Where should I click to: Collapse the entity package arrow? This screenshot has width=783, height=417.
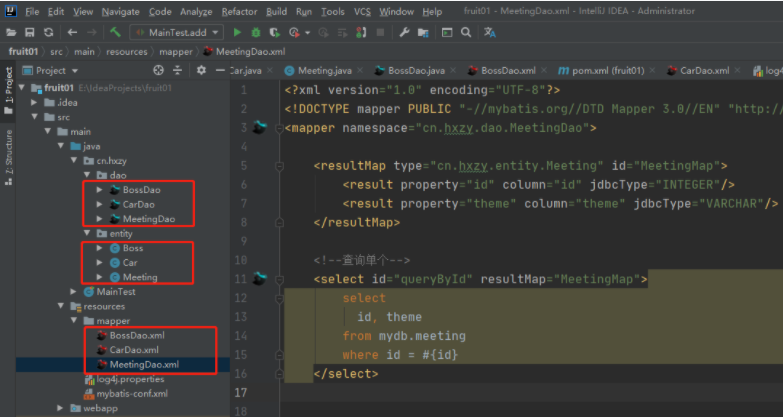point(87,233)
